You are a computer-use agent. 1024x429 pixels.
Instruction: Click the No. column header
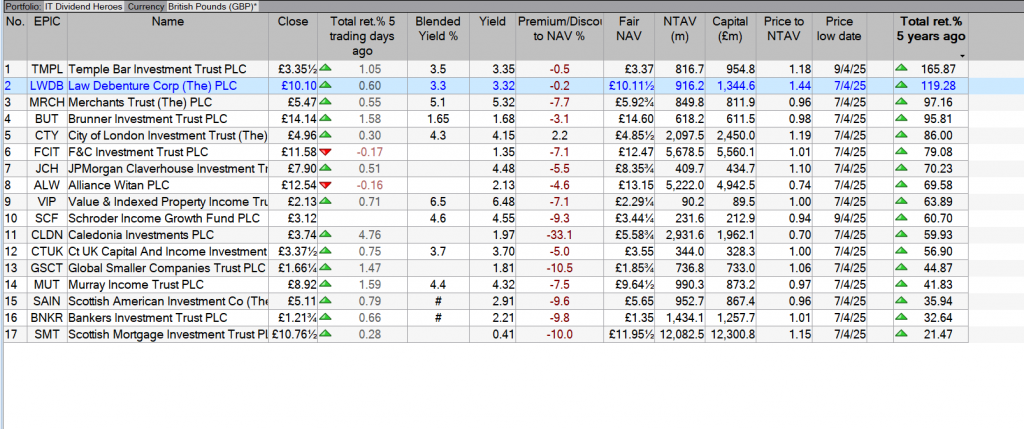tap(15, 37)
